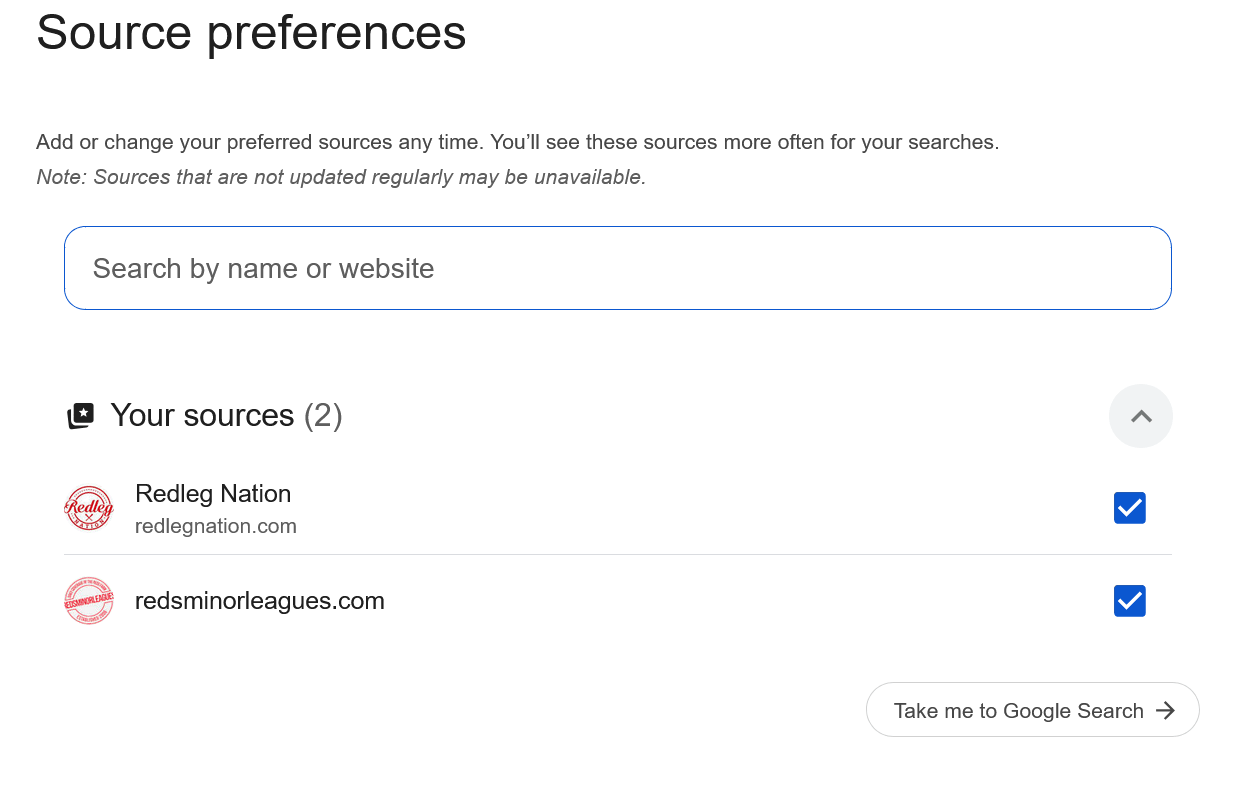
Task: Click the italic note about unavailable sources
Action: [x=341, y=177]
